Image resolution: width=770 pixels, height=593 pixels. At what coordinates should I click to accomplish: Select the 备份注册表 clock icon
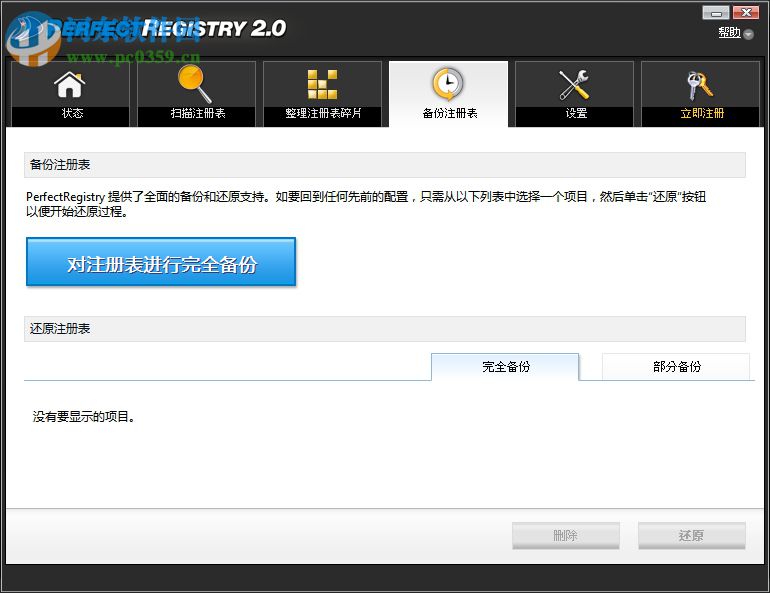(447, 84)
